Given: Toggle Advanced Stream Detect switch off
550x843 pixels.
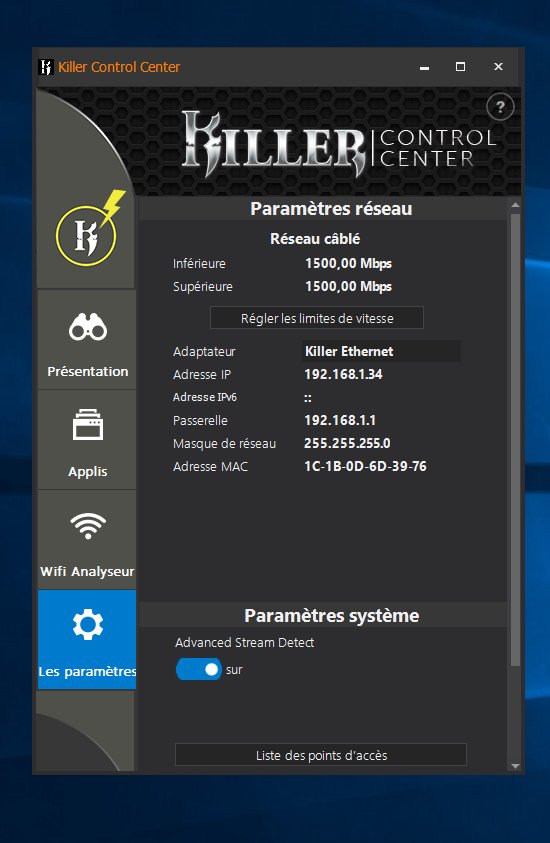Looking at the screenshot, I should pos(198,669).
